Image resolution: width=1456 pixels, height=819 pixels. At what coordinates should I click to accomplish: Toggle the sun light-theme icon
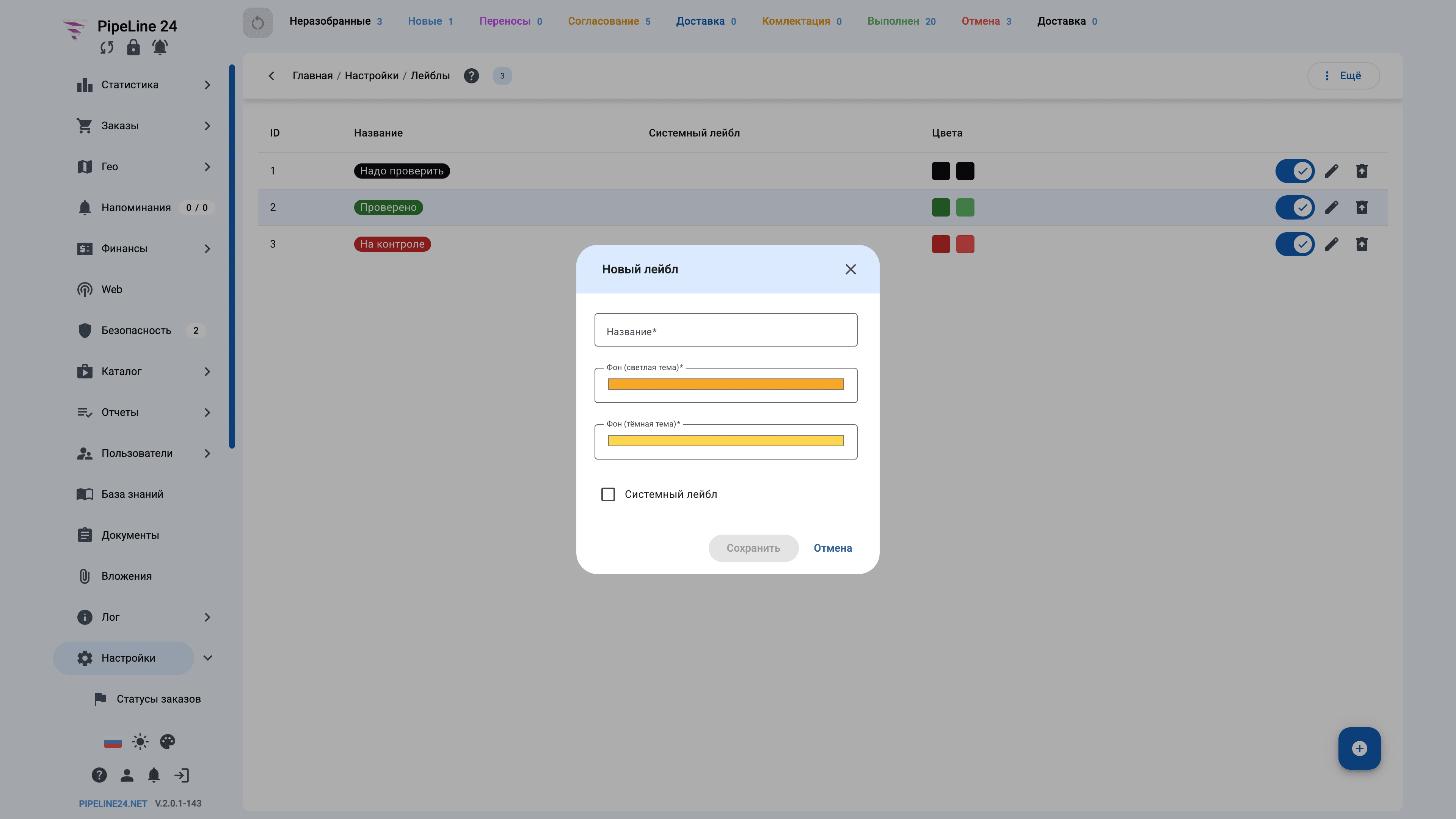point(140,742)
